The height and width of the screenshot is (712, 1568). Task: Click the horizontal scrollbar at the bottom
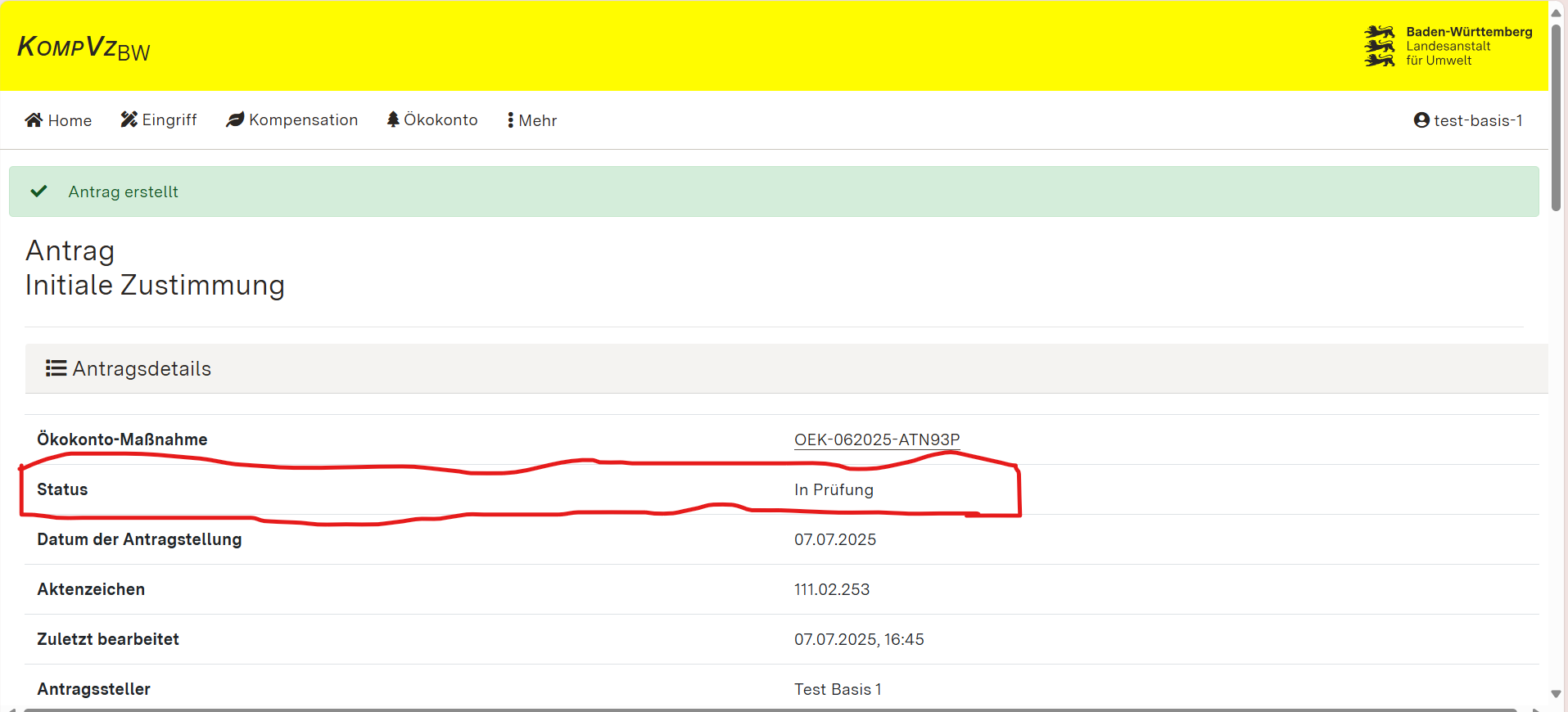point(770,709)
